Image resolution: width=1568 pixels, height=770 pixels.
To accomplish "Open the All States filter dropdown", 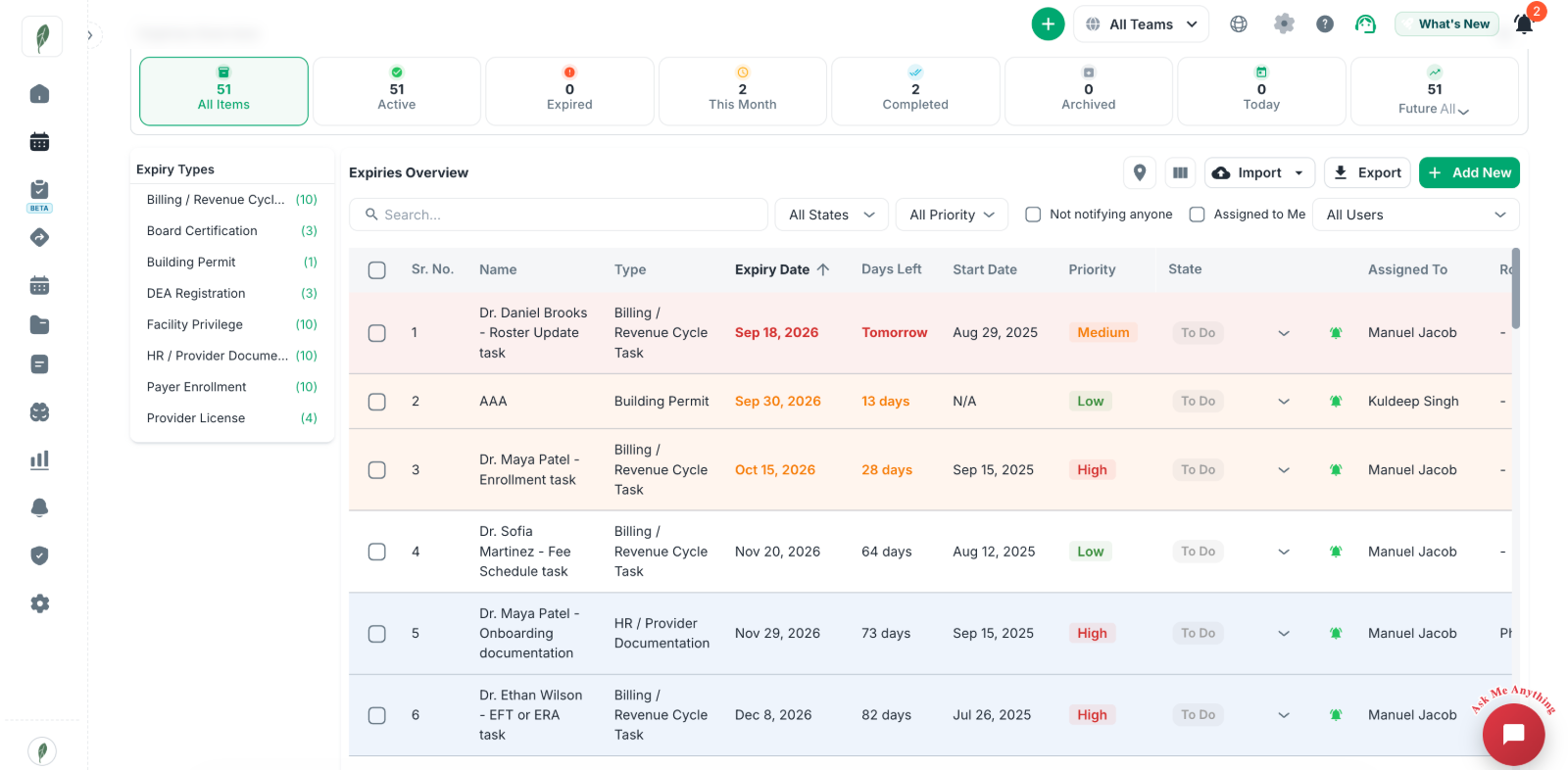I will click(831, 215).
